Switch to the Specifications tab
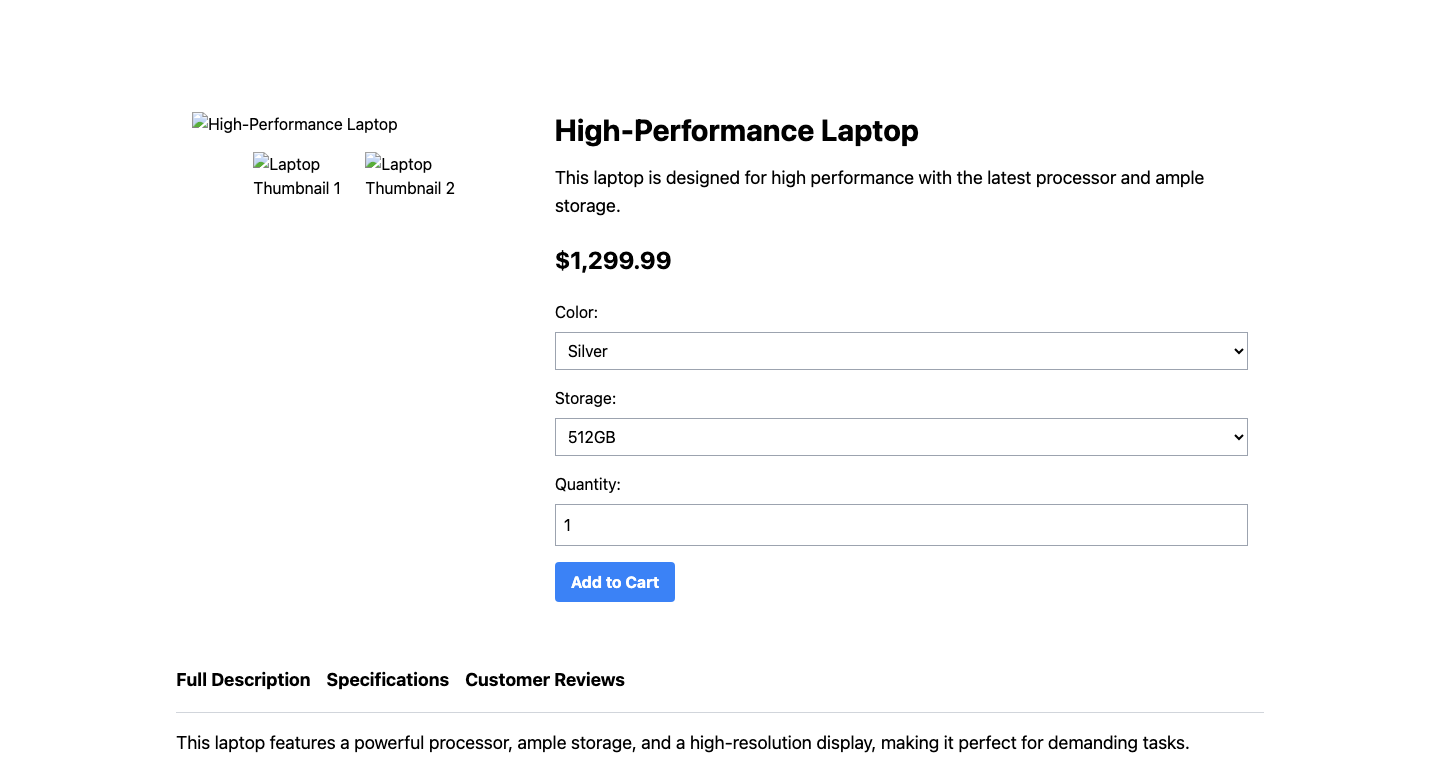1440x761 pixels. [387, 680]
